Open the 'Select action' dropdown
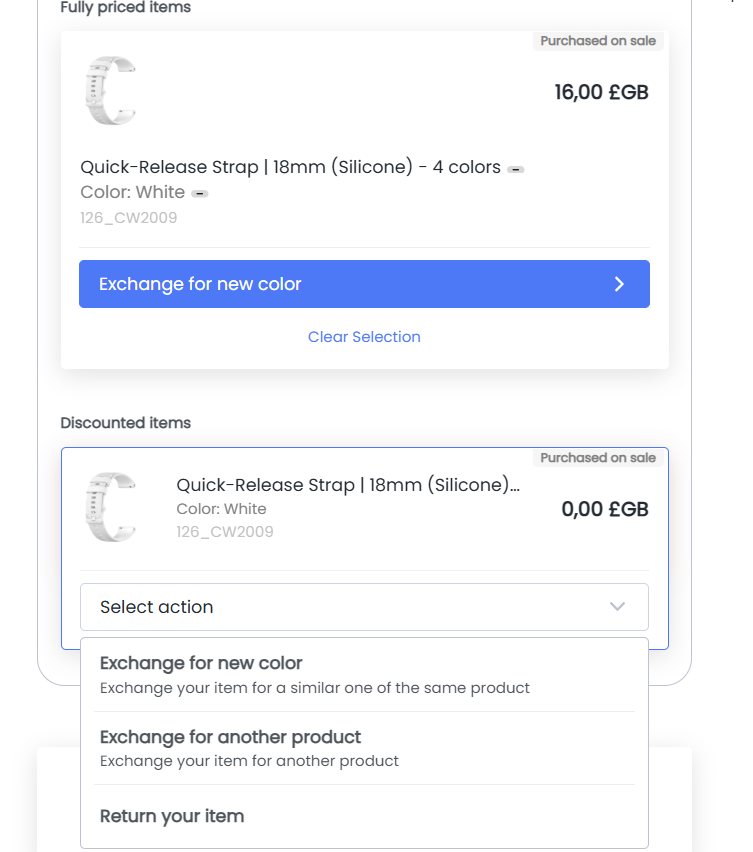Image resolution: width=753 pixels, height=852 pixels. (x=364, y=607)
